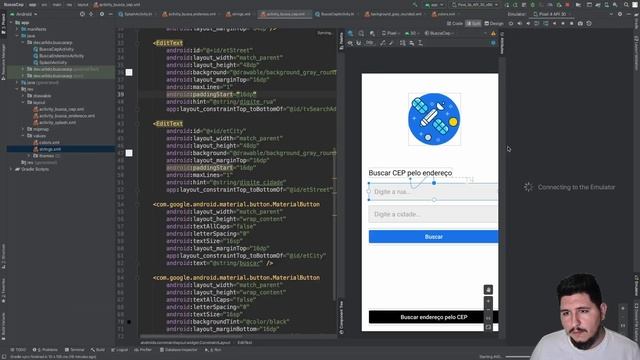640x360 pixels.
Task: Click the locate-target icon in Project panel
Action: pyautogui.click(x=82, y=14)
